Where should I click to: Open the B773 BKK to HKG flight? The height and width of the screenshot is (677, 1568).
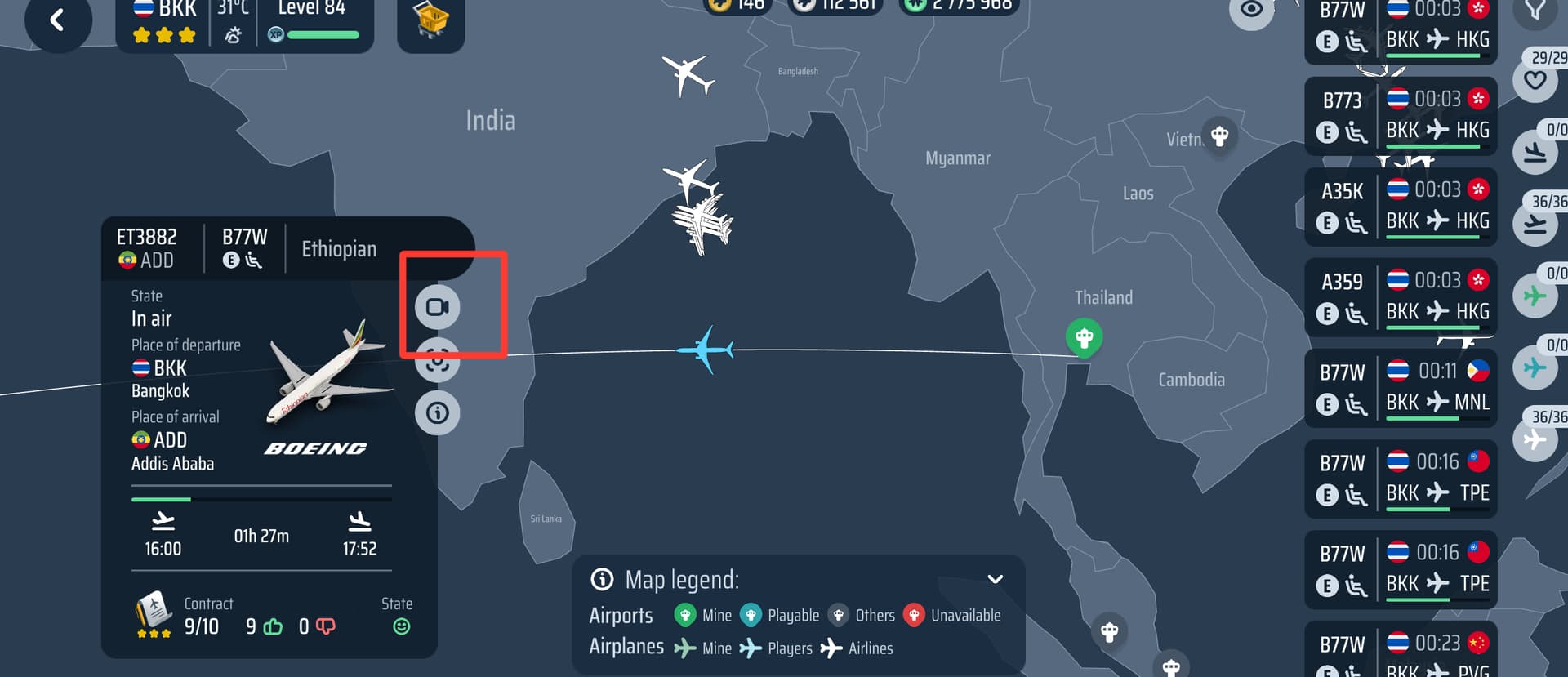1401,116
